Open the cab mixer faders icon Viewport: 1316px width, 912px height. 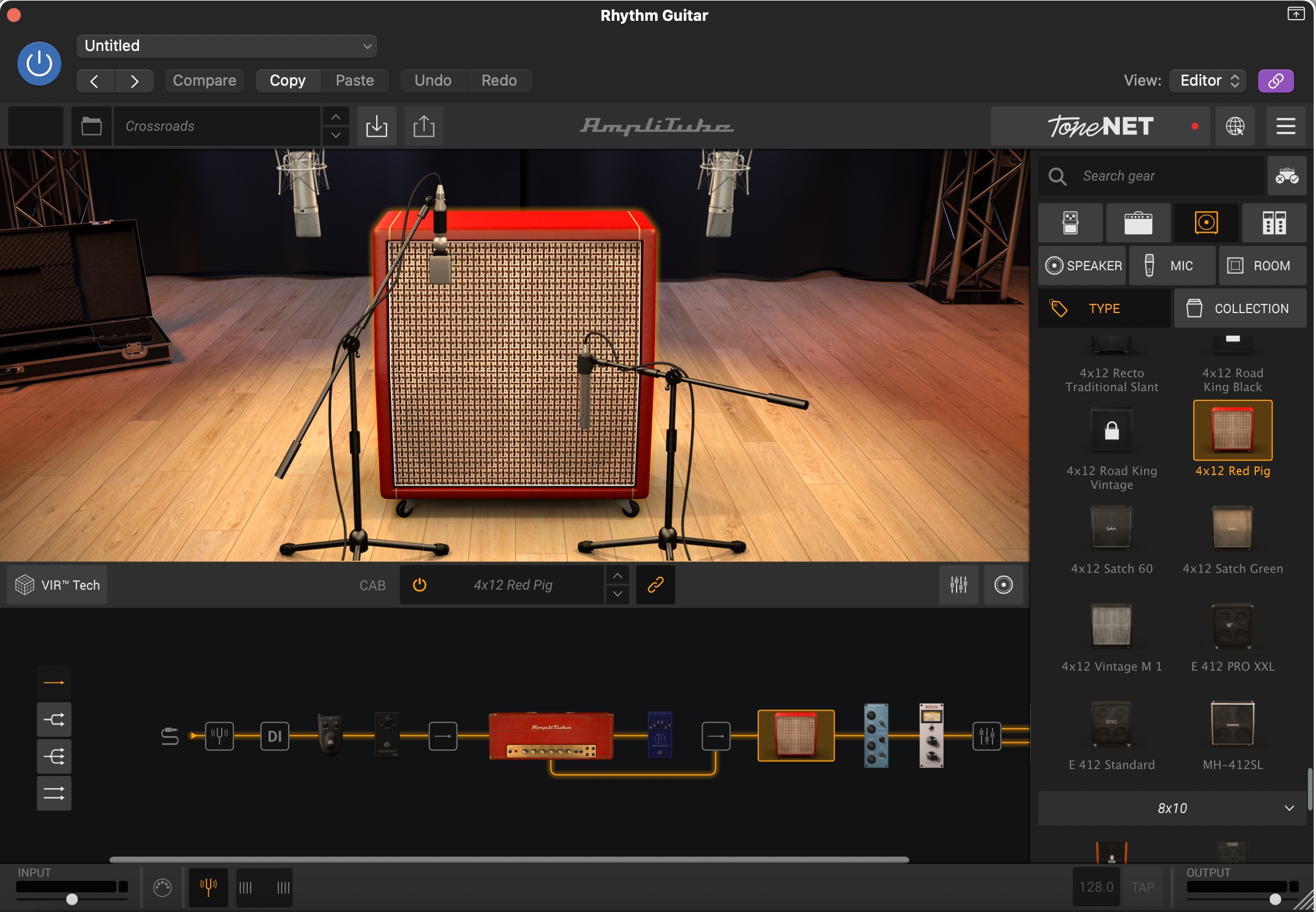coord(959,585)
